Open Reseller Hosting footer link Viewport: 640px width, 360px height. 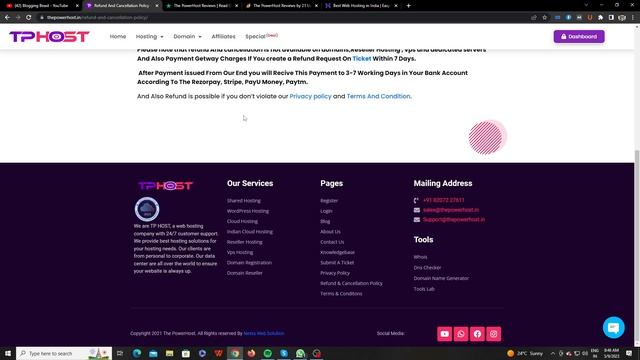pos(244,242)
